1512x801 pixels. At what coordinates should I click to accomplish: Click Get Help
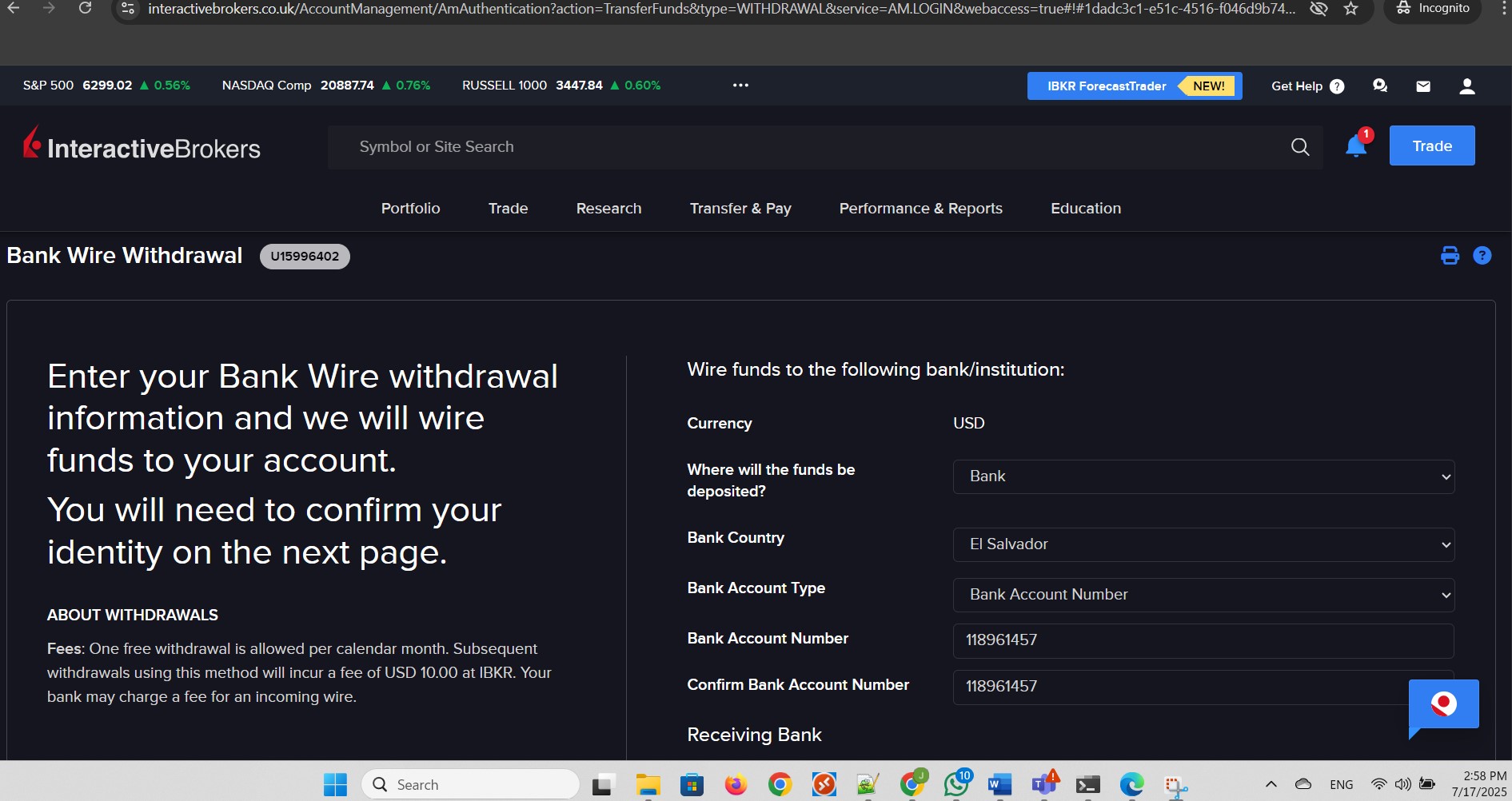coord(1307,86)
